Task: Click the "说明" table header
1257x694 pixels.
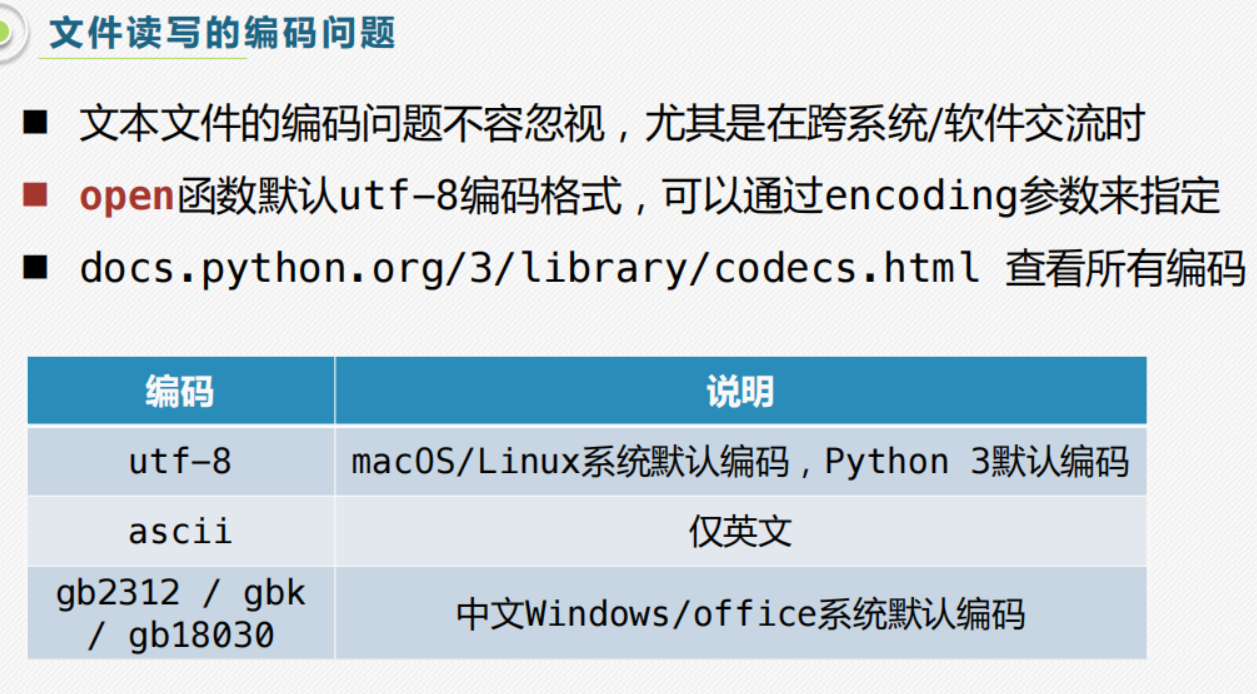Action: (740, 391)
